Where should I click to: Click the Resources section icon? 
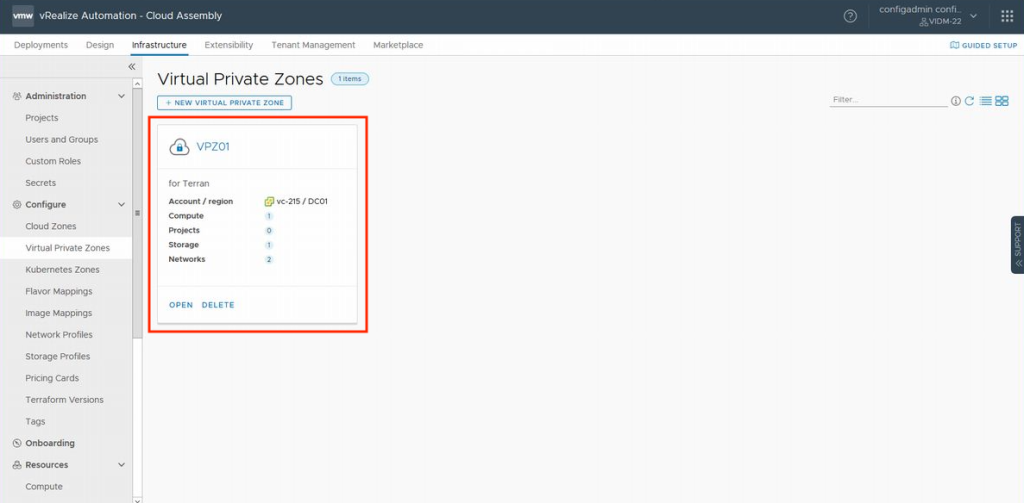(17, 465)
